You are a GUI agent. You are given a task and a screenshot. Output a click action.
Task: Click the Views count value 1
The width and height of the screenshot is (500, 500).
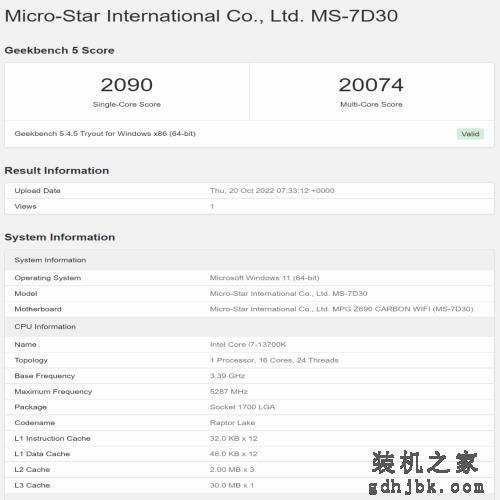[212, 206]
